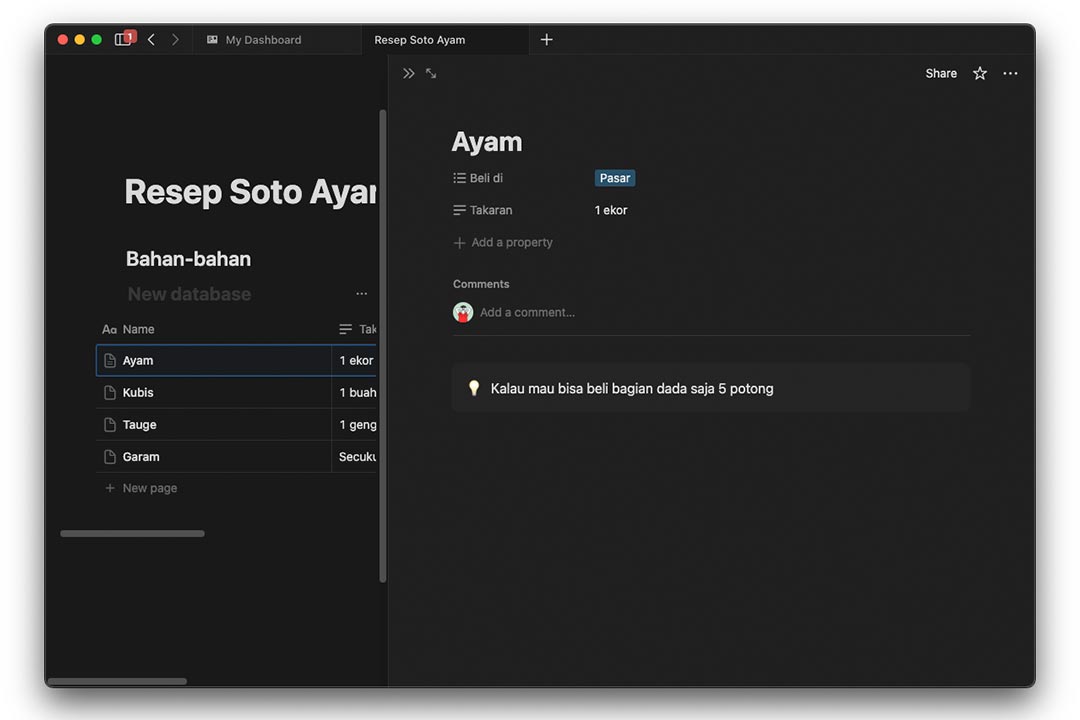Go forward with the right arrow
This screenshot has height=720, width=1080.
coord(176,40)
